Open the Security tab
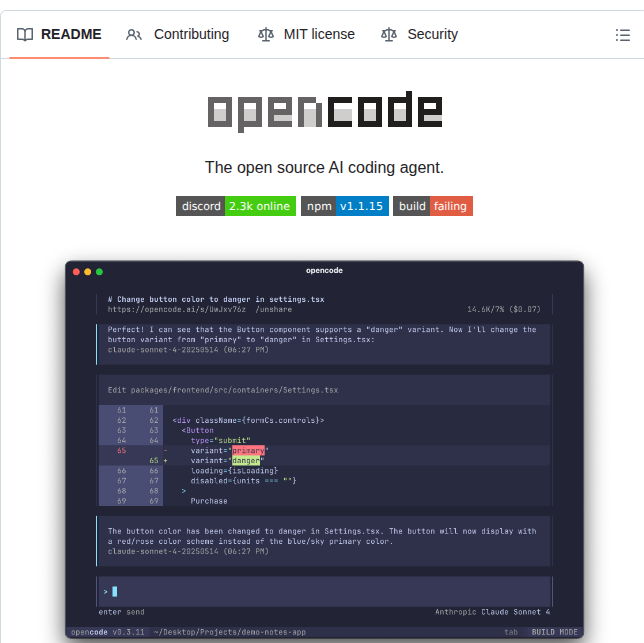The image size is (644, 643). (419, 34)
